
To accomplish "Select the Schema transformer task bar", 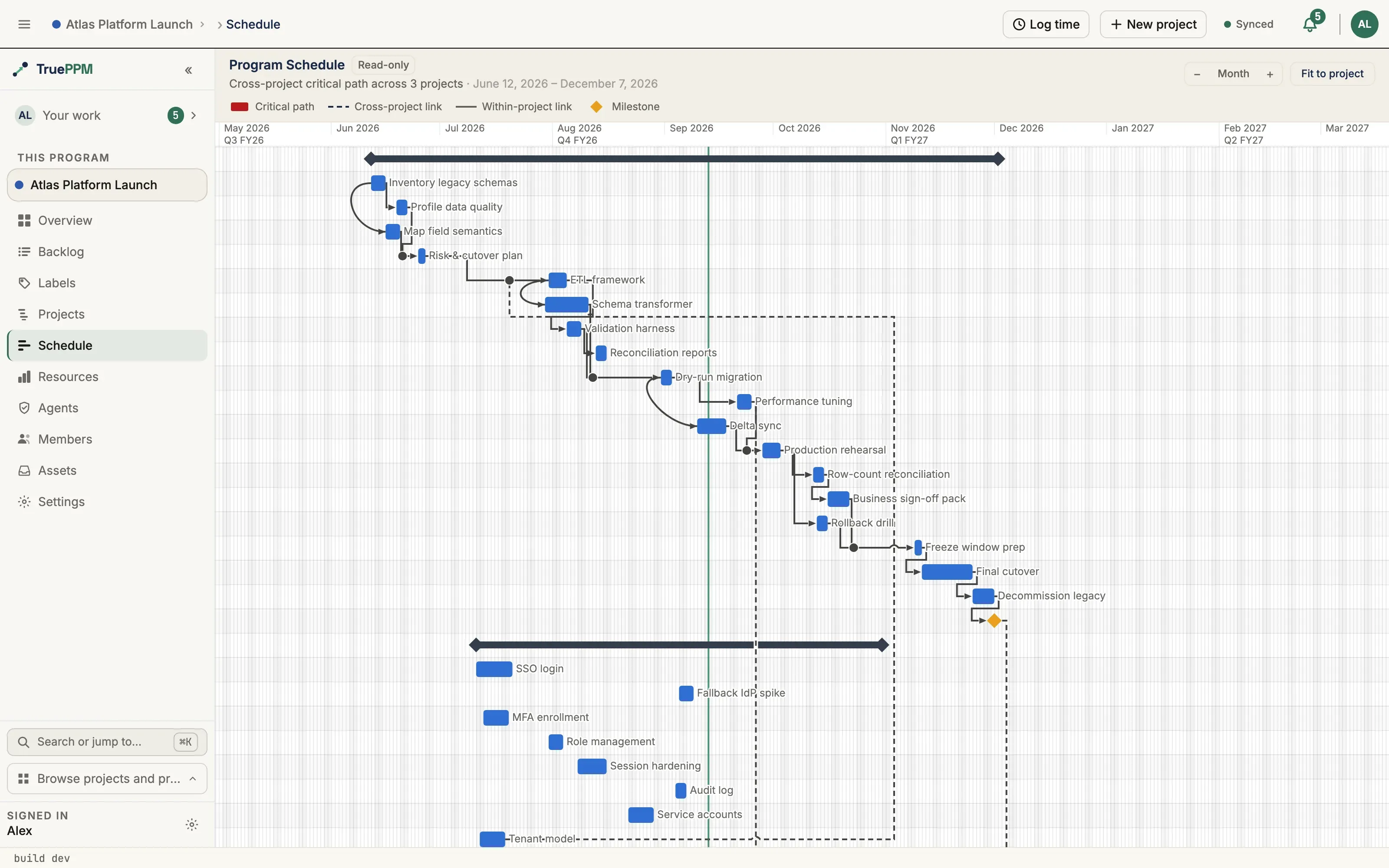I will tap(566, 304).
